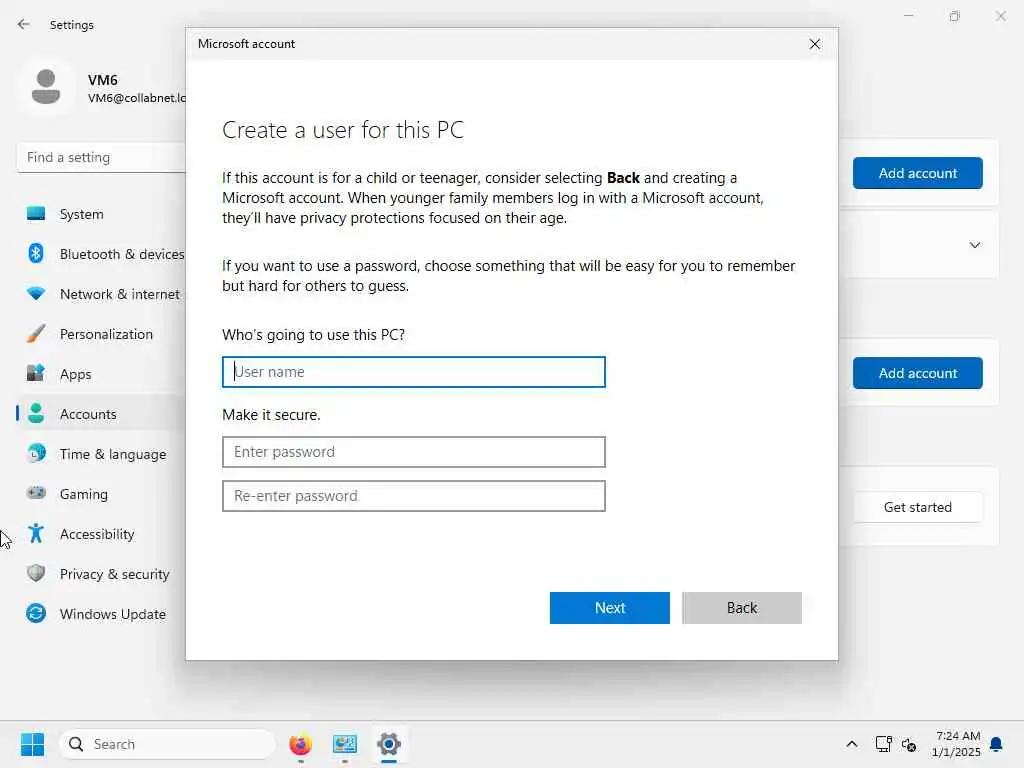The height and width of the screenshot is (768, 1024).
Task: Click the taskbar search magnifier icon
Action: [x=76, y=744]
